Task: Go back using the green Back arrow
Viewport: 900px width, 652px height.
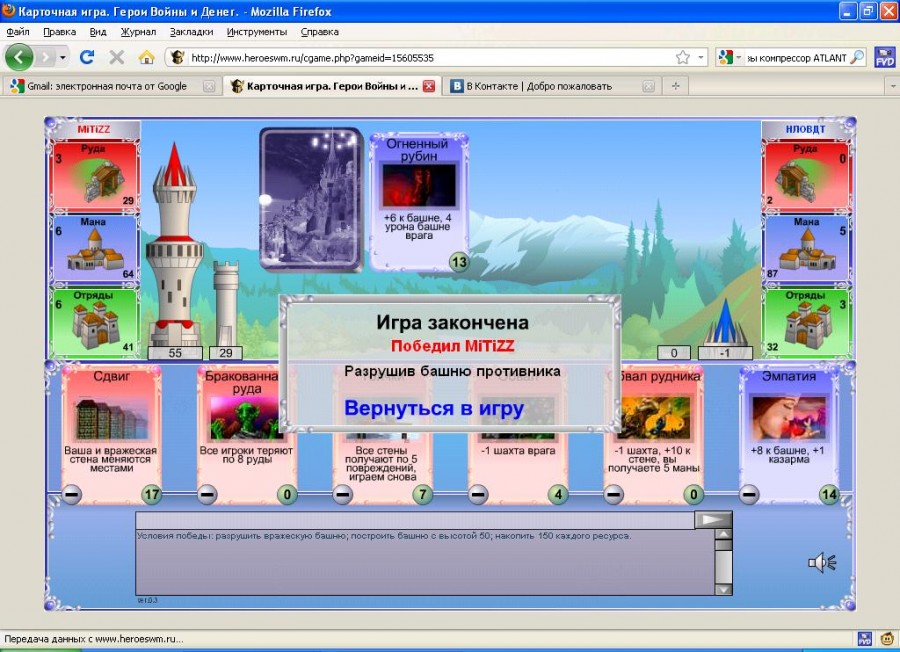Action: (19, 57)
